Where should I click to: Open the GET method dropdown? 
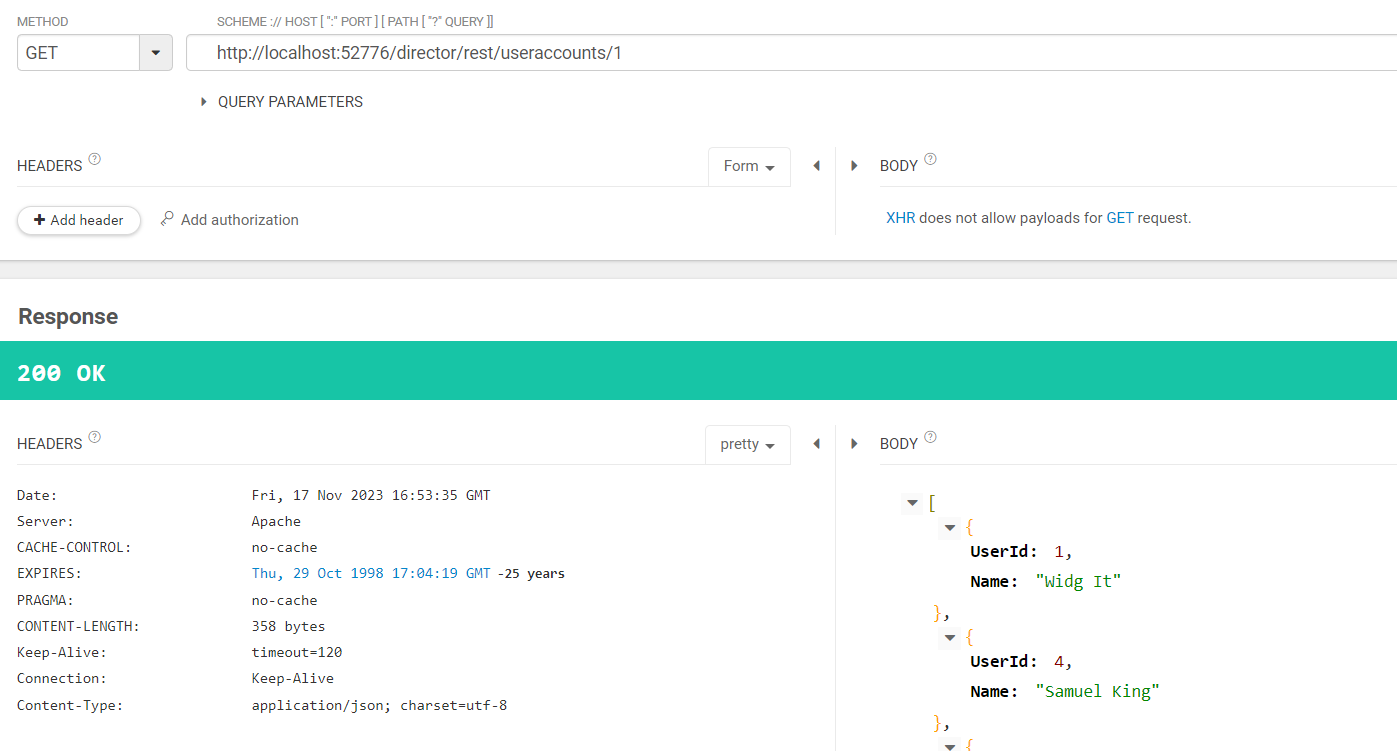(x=155, y=53)
